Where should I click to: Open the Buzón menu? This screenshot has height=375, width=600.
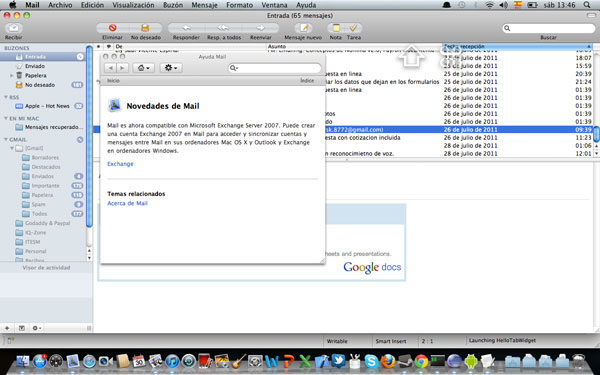[x=173, y=5]
